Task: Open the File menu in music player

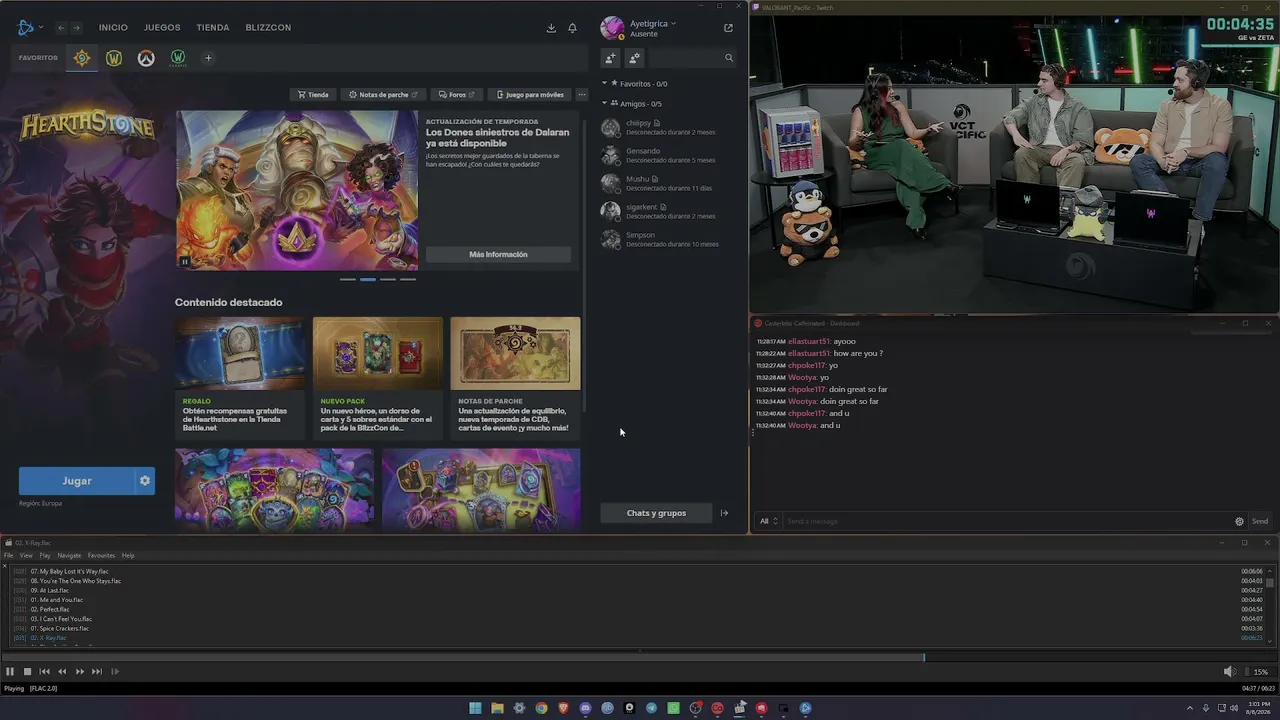Action: tap(9, 556)
